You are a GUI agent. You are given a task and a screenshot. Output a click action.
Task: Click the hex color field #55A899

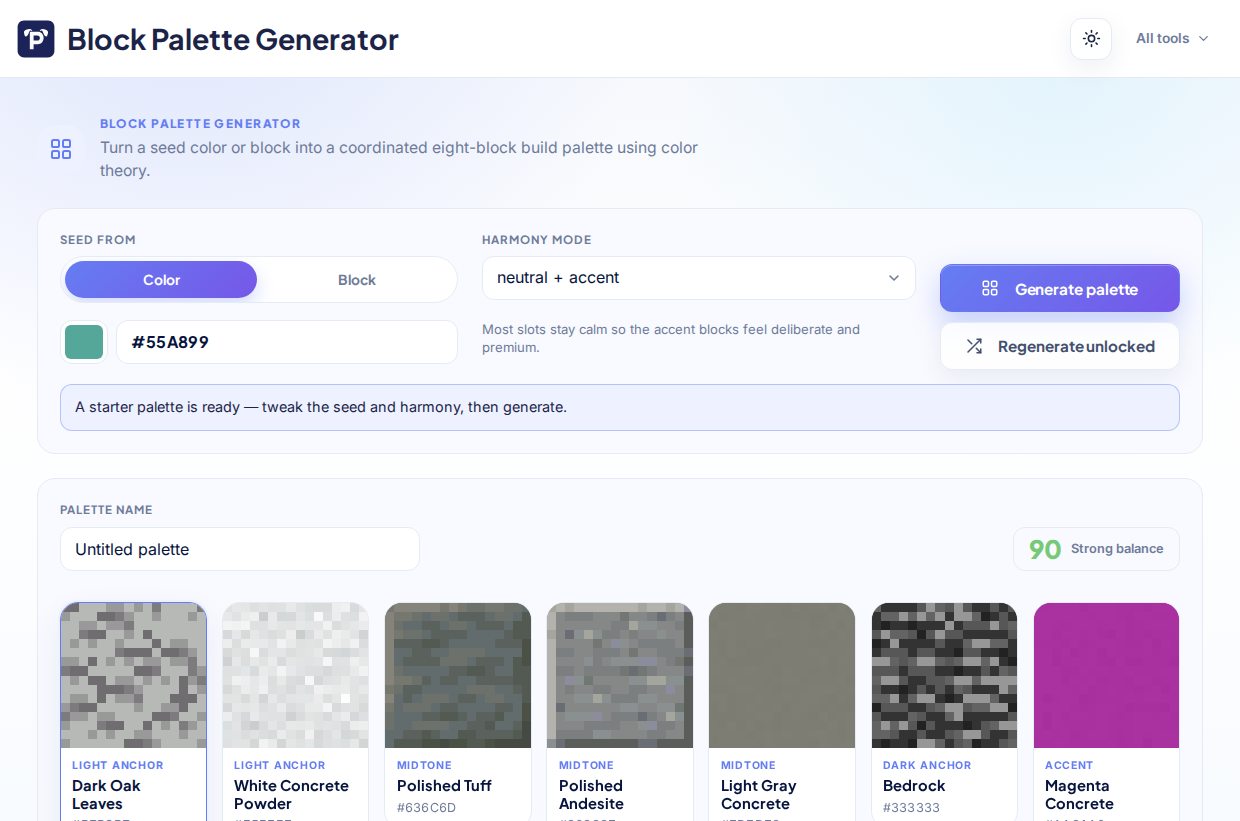287,342
